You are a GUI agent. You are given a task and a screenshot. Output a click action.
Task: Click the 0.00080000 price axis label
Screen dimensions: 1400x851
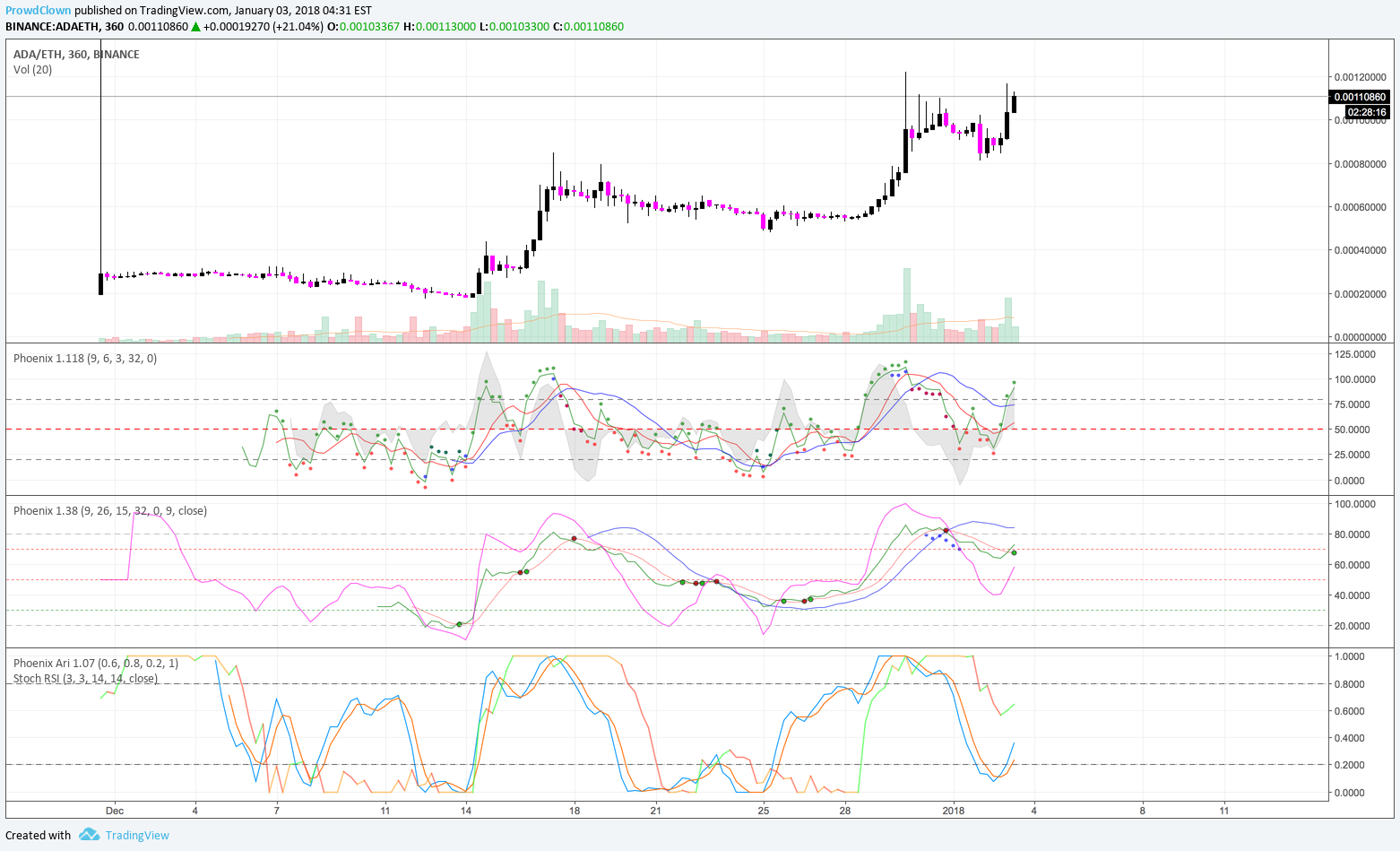pos(1360,164)
